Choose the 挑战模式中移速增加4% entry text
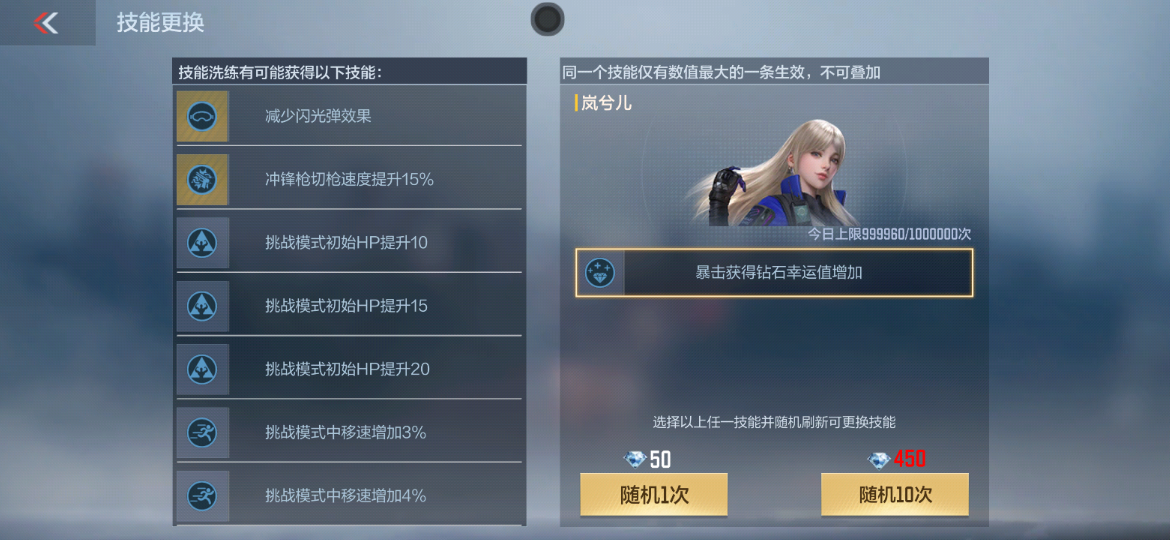Image resolution: width=1170 pixels, height=540 pixels. 345,495
